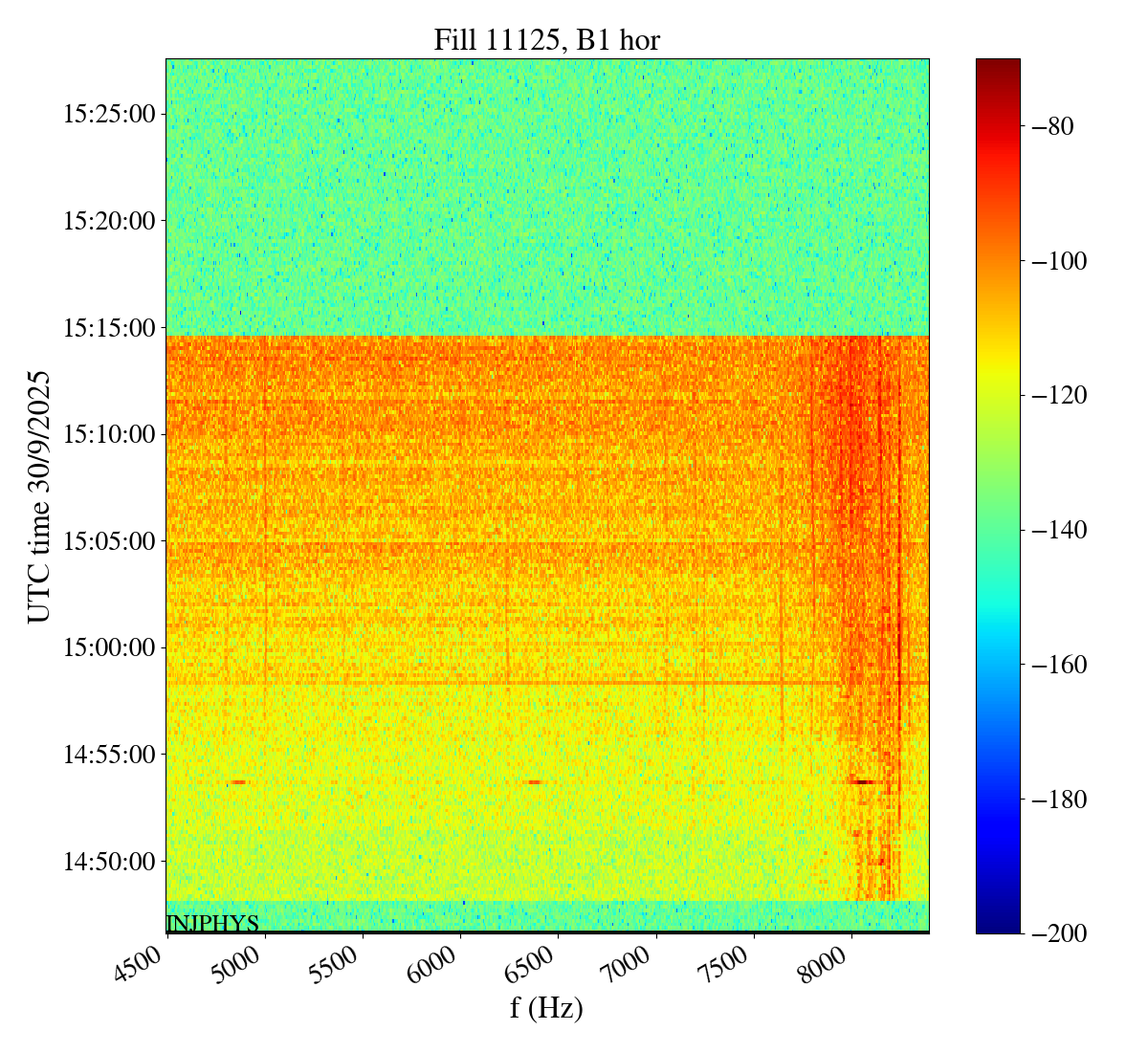Click the plot title "Fill 11125, B1 hor"
This screenshot has width=1148, height=1052.
(546, 39)
